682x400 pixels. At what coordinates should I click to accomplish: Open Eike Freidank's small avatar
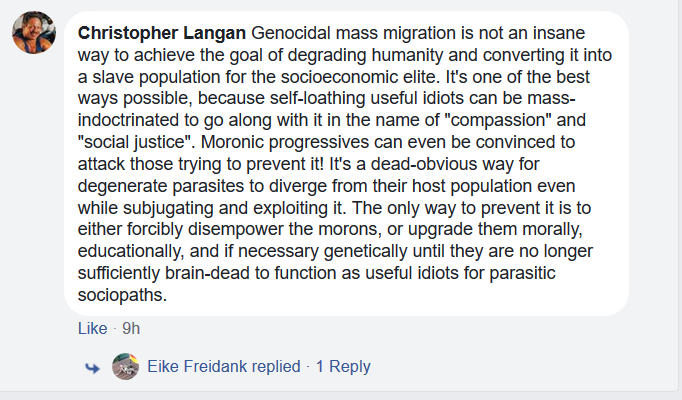[125, 367]
